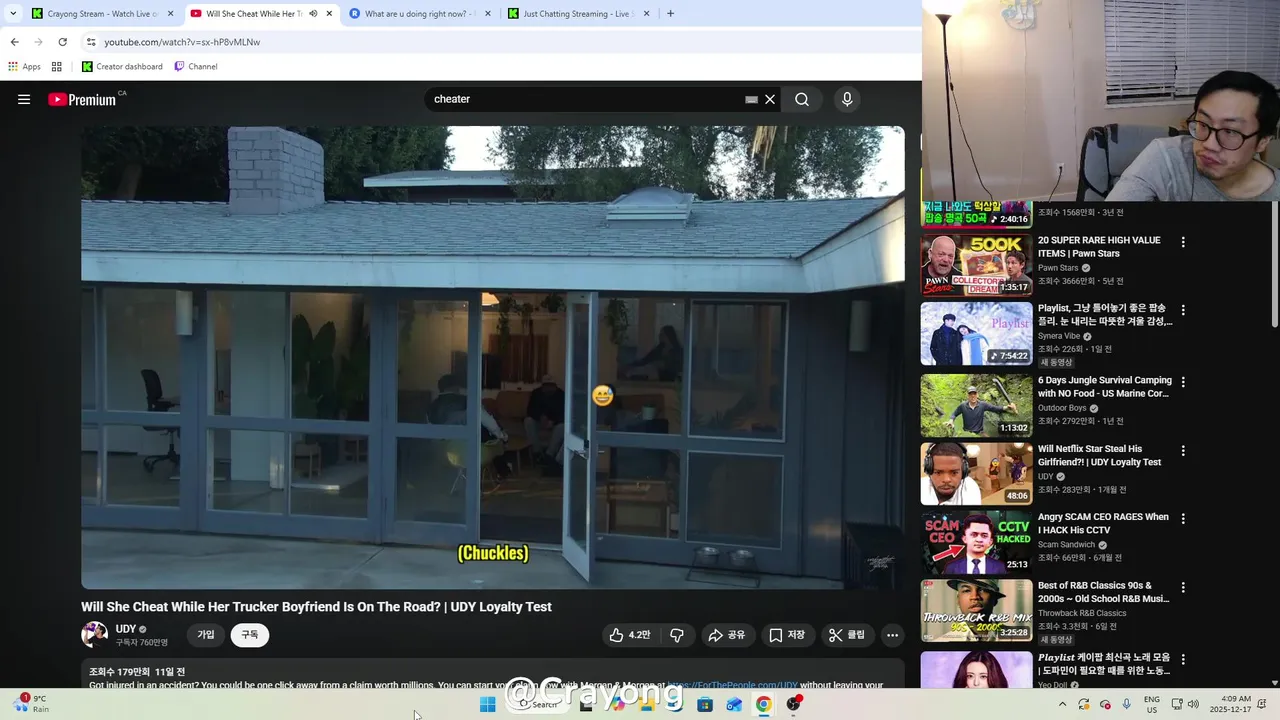Open options menu for Netflix Star Loyalty Test video
Viewport: 1280px width, 720px height.
click(1183, 451)
